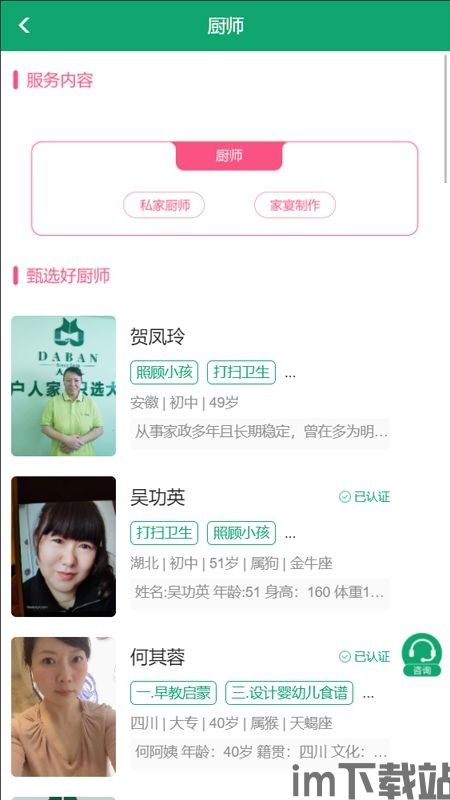
Task: Tap 已认证 check icon next to 何其蓉
Action: 345,656
